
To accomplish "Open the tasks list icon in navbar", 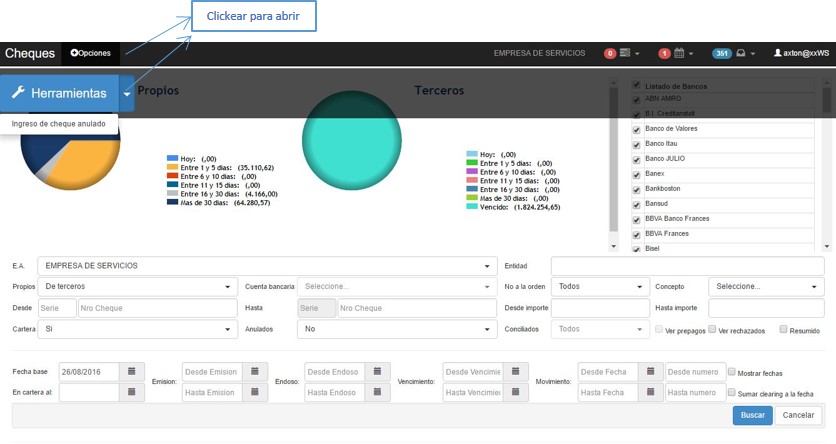I will pos(626,53).
